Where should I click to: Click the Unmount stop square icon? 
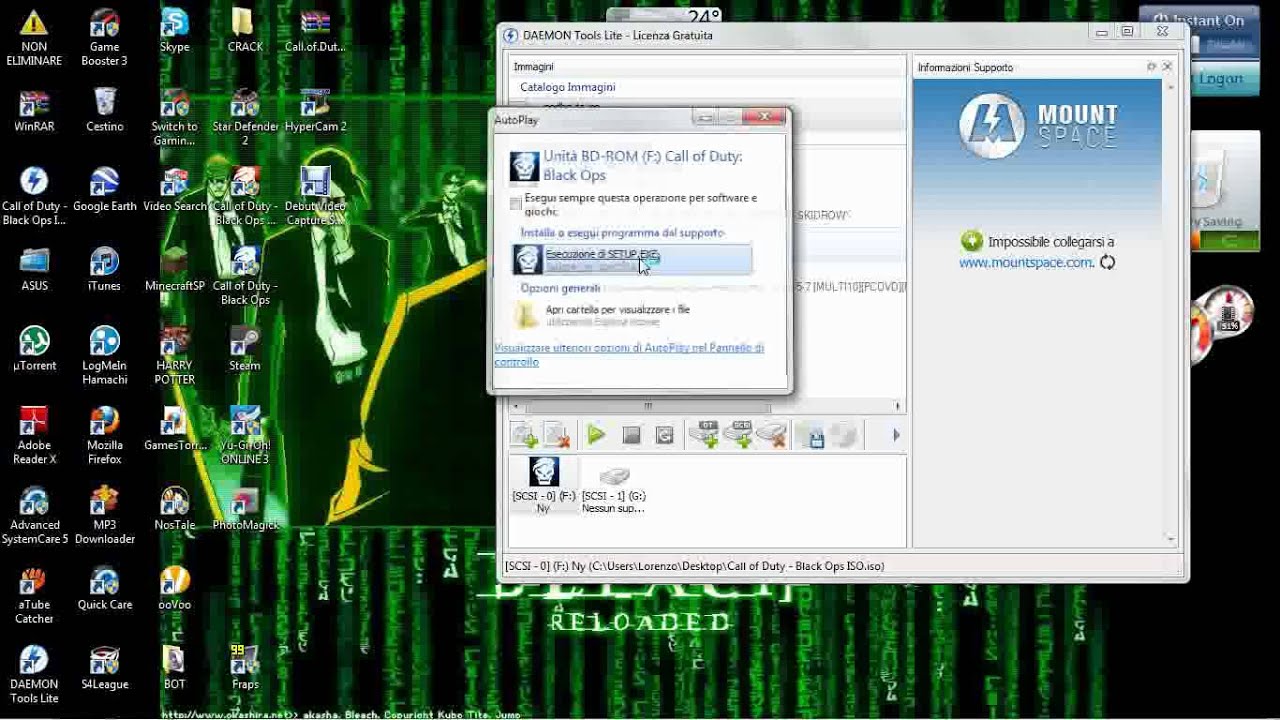(x=631, y=435)
